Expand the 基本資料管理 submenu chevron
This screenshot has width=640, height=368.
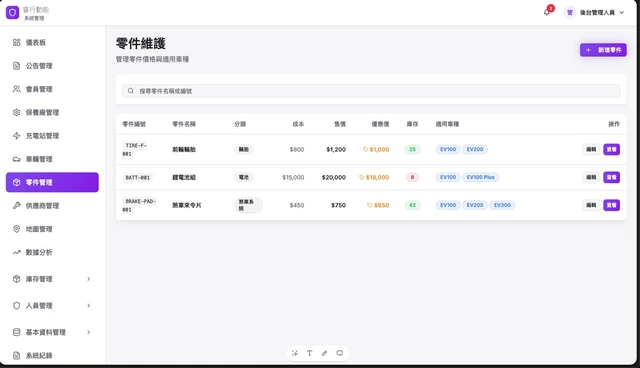pos(89,332)
